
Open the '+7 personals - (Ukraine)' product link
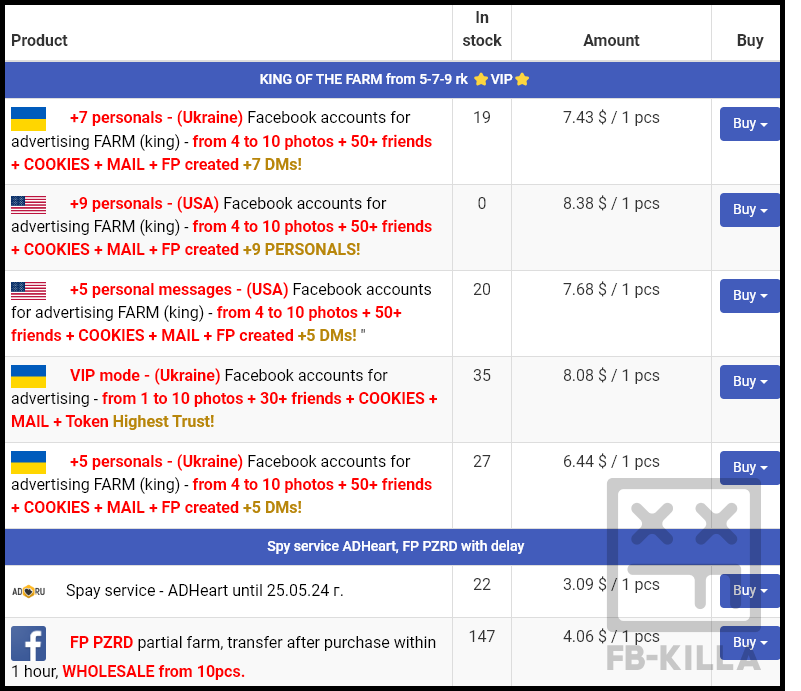pyautogui.click(x=156, y=118)
